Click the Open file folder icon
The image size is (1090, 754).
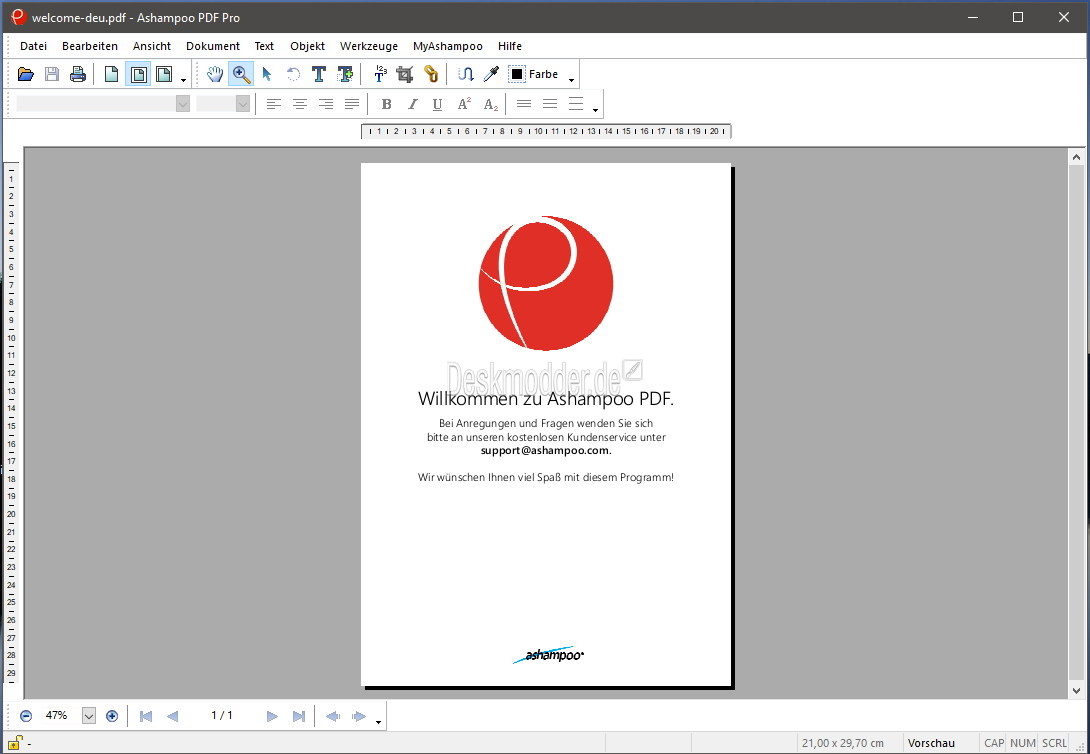(x=26, y=74)
